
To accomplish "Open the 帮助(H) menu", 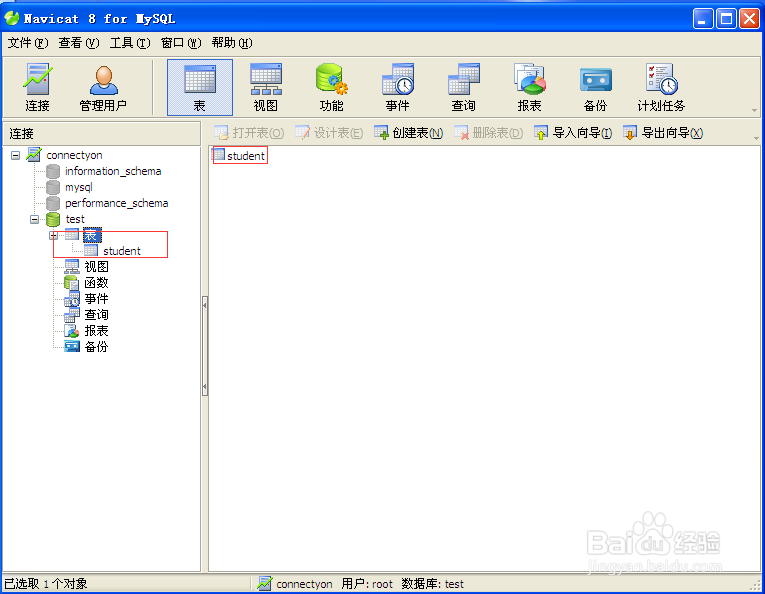I will pos(232,43).
